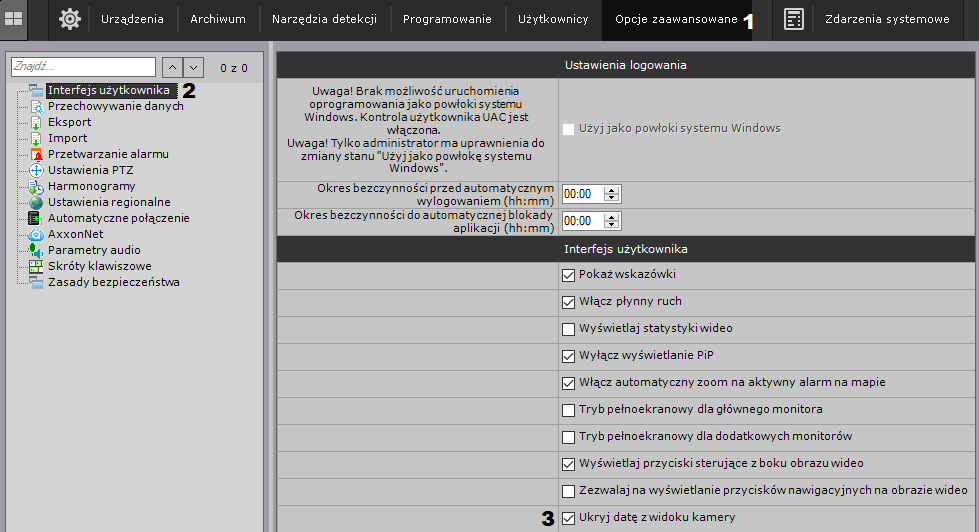
Task: Select Import in the settings tree
Action: pyautogui.click(x=67, y=139)
